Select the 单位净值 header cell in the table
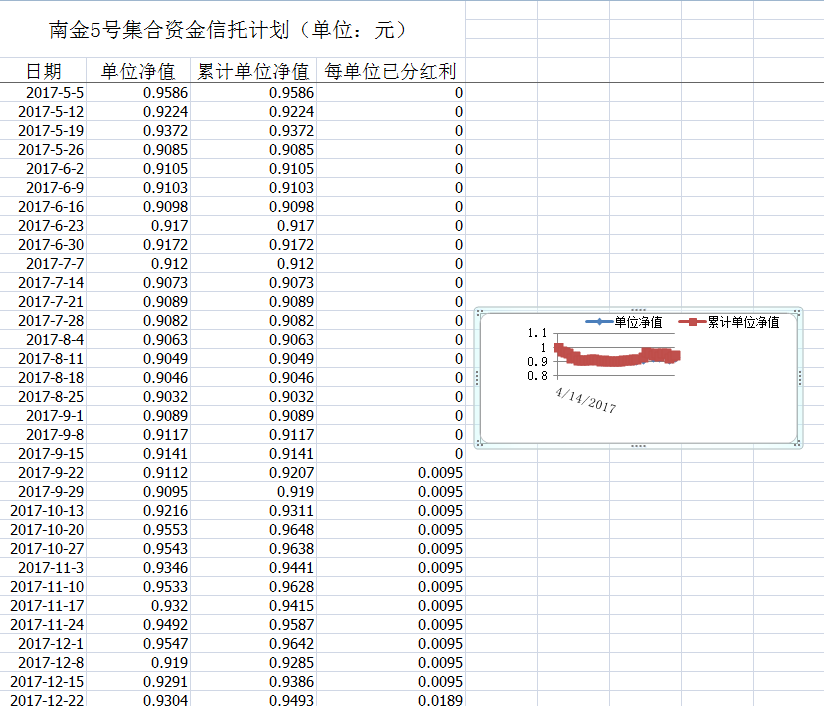This screenshot has width=824, height=706. [138, 71]
